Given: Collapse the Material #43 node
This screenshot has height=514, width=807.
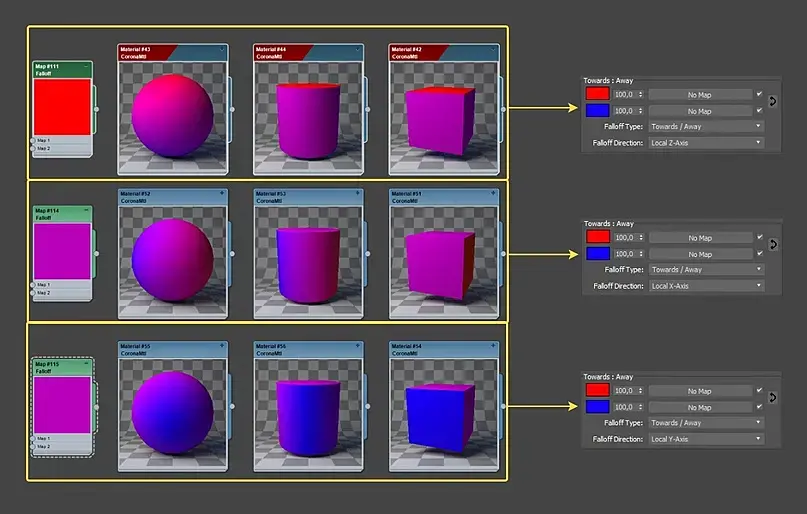Looking at the screenshot, I should coord(222,49).
